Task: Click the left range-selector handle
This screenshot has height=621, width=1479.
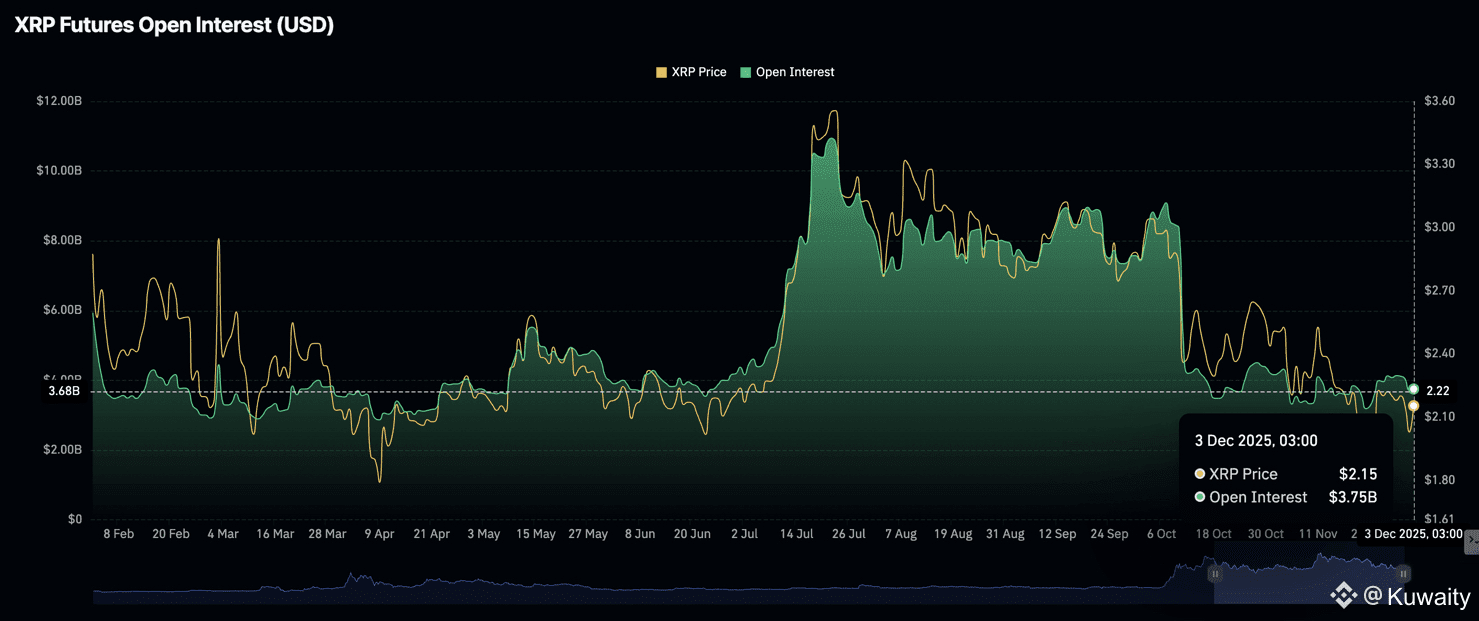Action: click(x=1214, y=574)
